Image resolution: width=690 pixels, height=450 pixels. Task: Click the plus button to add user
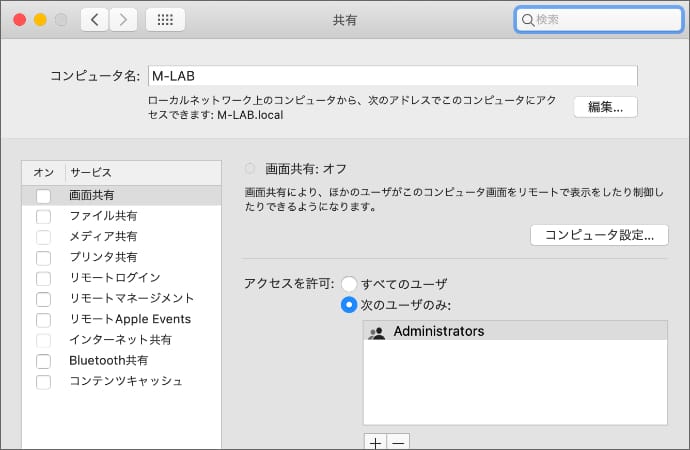tap(376, 442)
